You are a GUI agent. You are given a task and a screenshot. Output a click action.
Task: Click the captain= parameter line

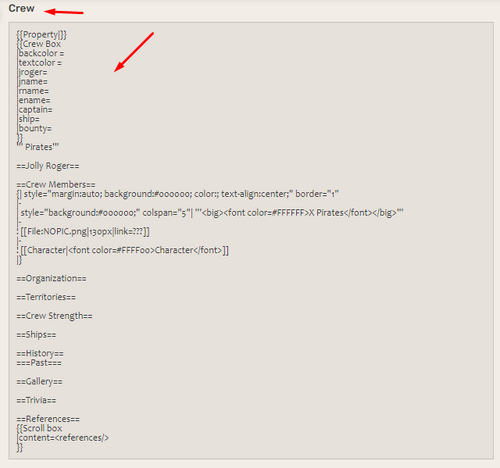[x=35, y=110]
